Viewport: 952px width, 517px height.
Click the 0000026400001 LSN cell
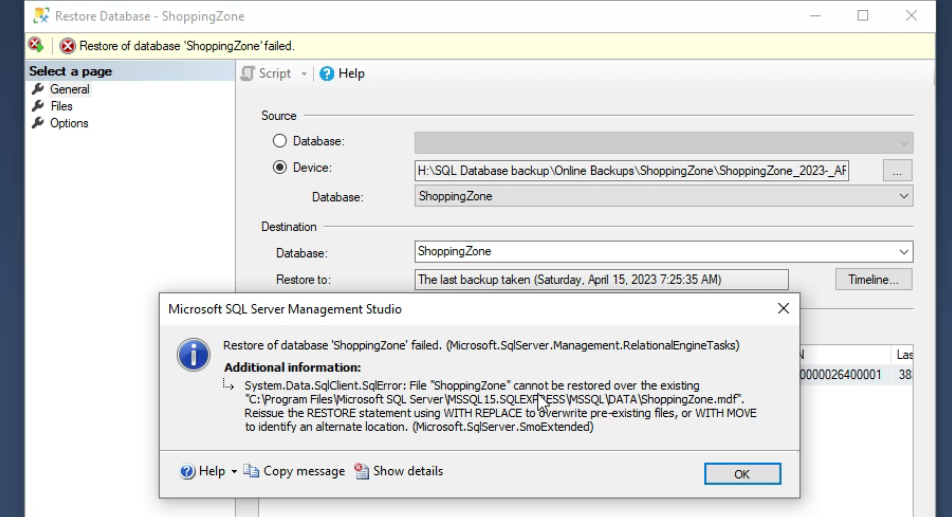pyautogui.click(x=840, y=374)
